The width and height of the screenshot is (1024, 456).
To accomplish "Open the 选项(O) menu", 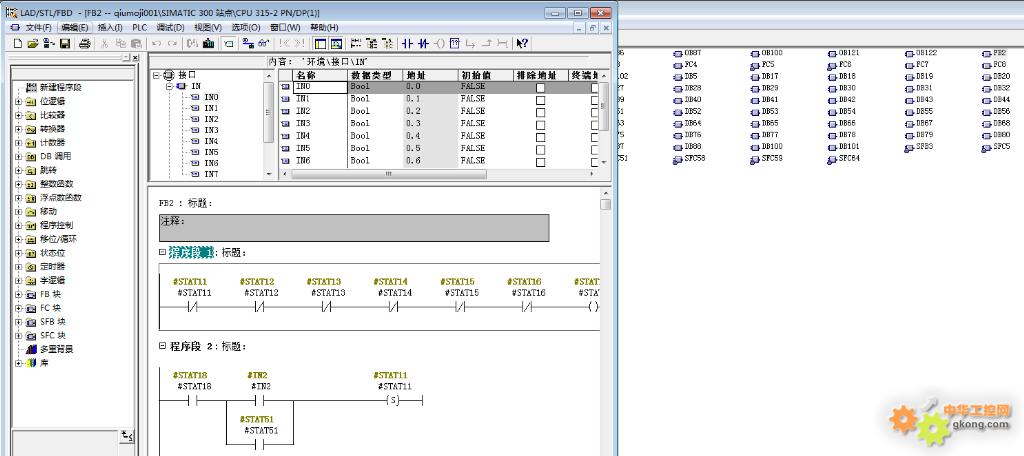I will [x=246, y=27].
